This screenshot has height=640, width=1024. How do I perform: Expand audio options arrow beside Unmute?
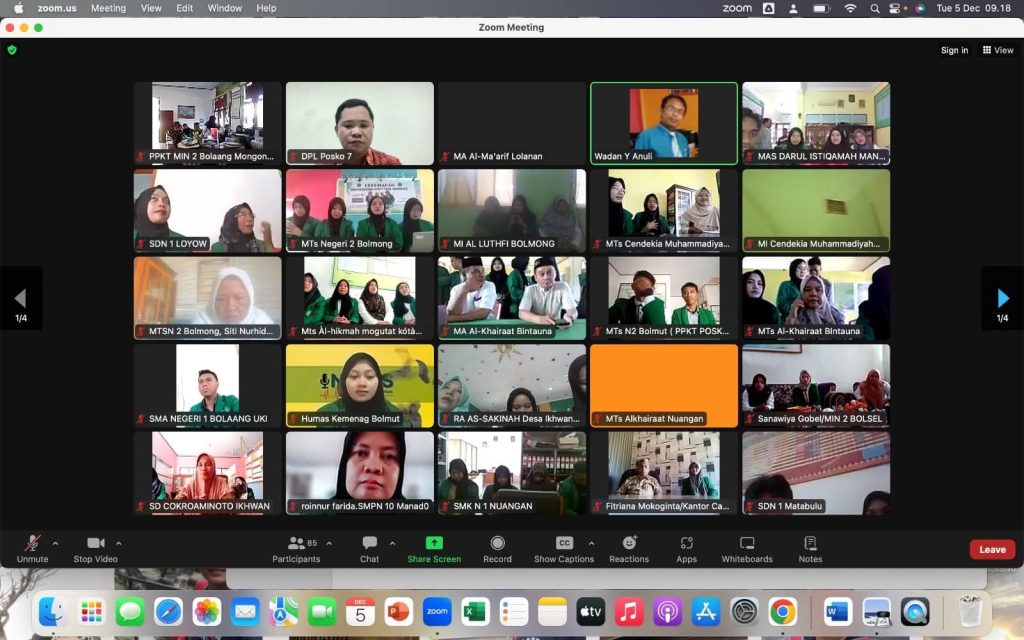click(55, 544)
